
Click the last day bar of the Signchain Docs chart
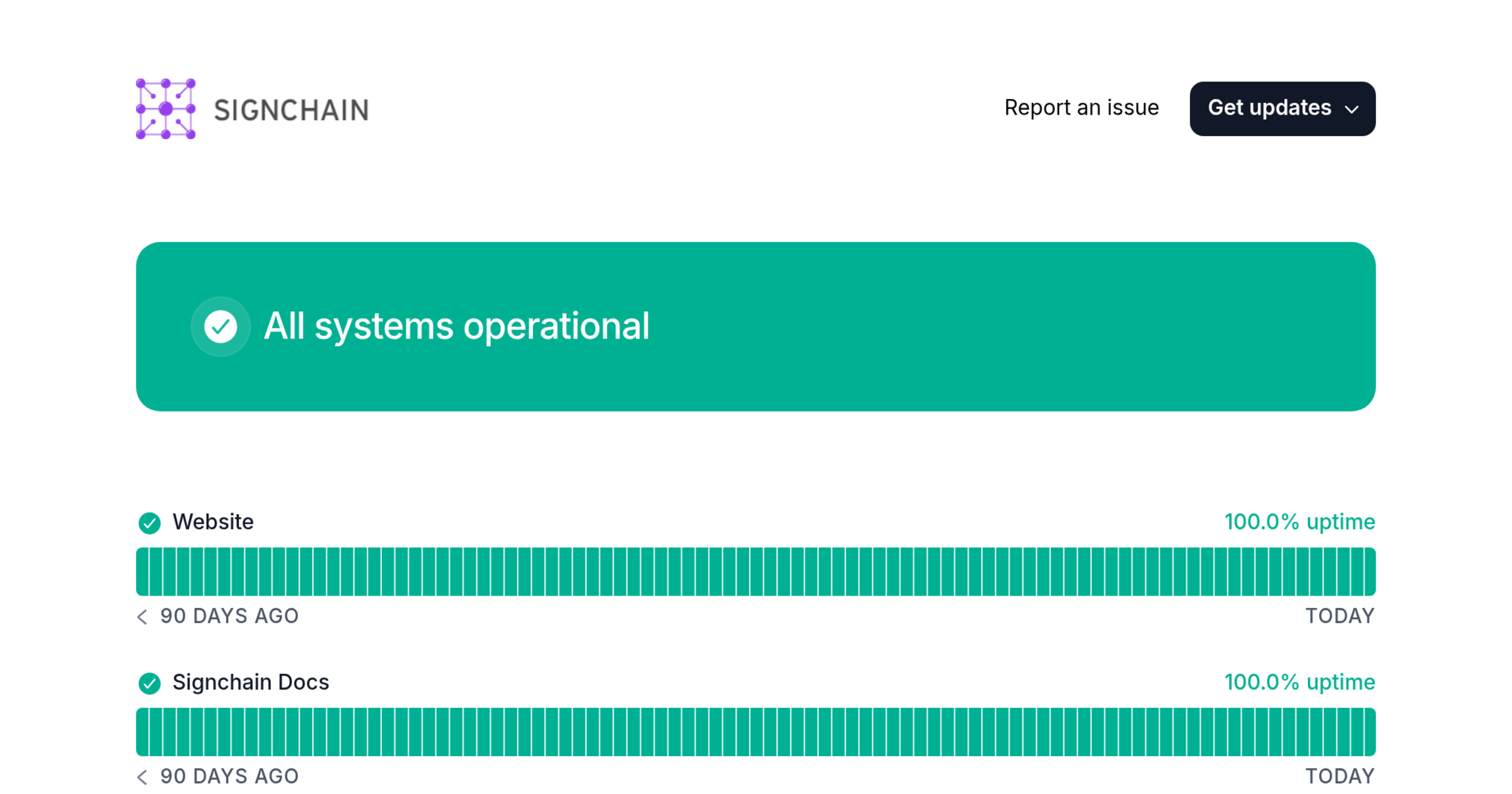[x=1370, y=732]
